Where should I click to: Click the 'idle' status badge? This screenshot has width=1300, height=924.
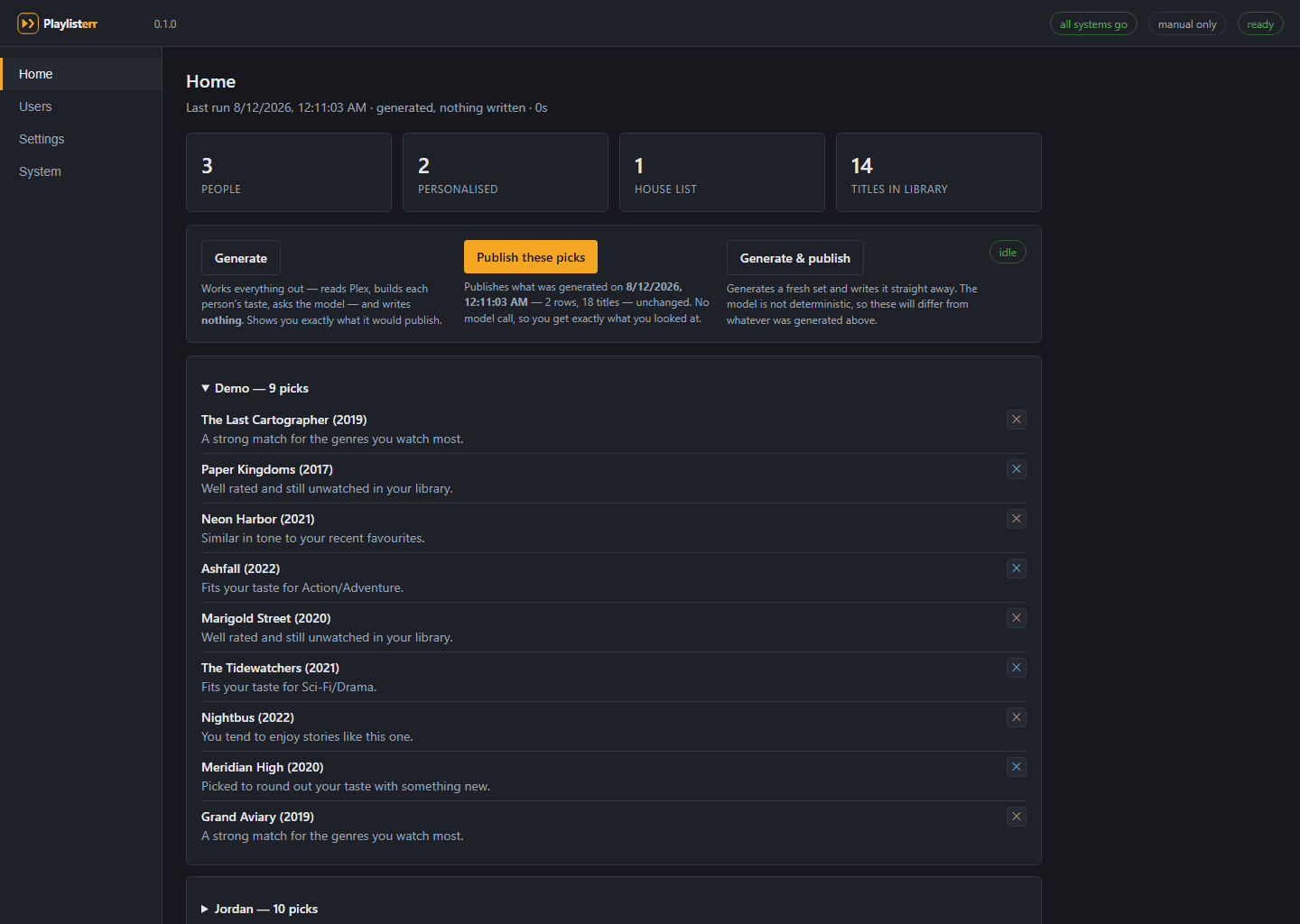click(x=1007, y=253)
